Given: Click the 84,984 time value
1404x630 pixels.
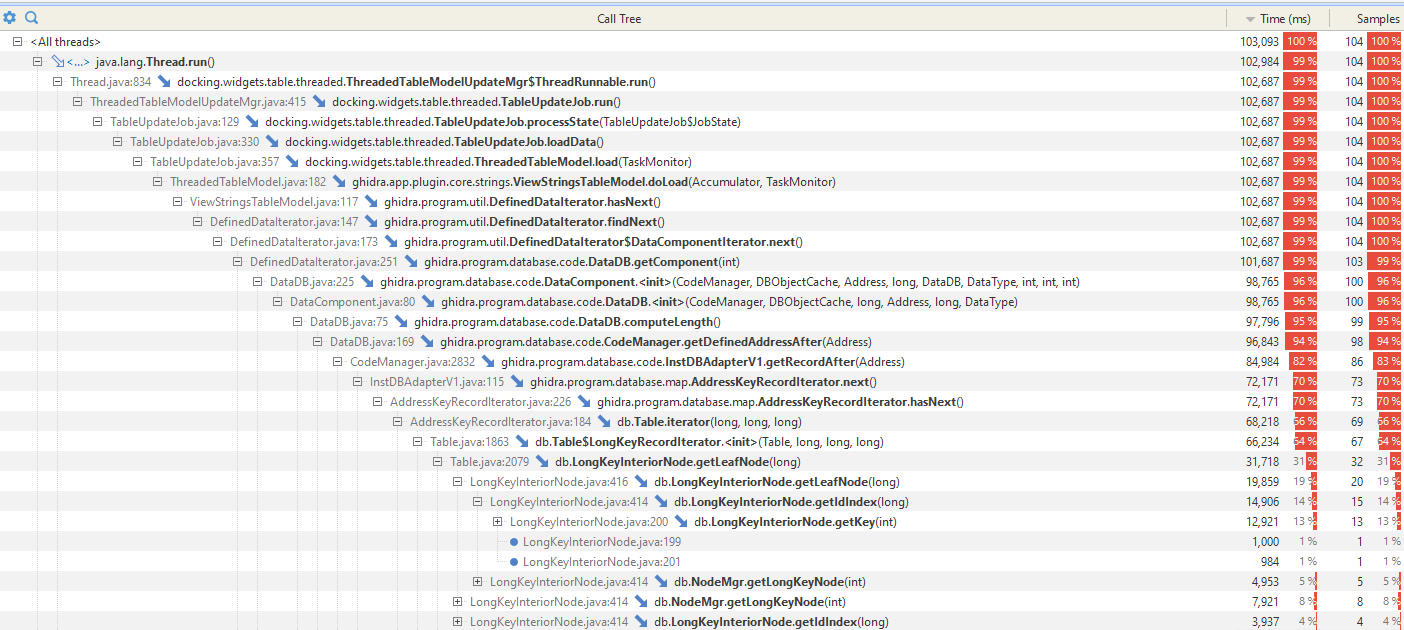Looking at the screenshot, I should coord(1262,362).
